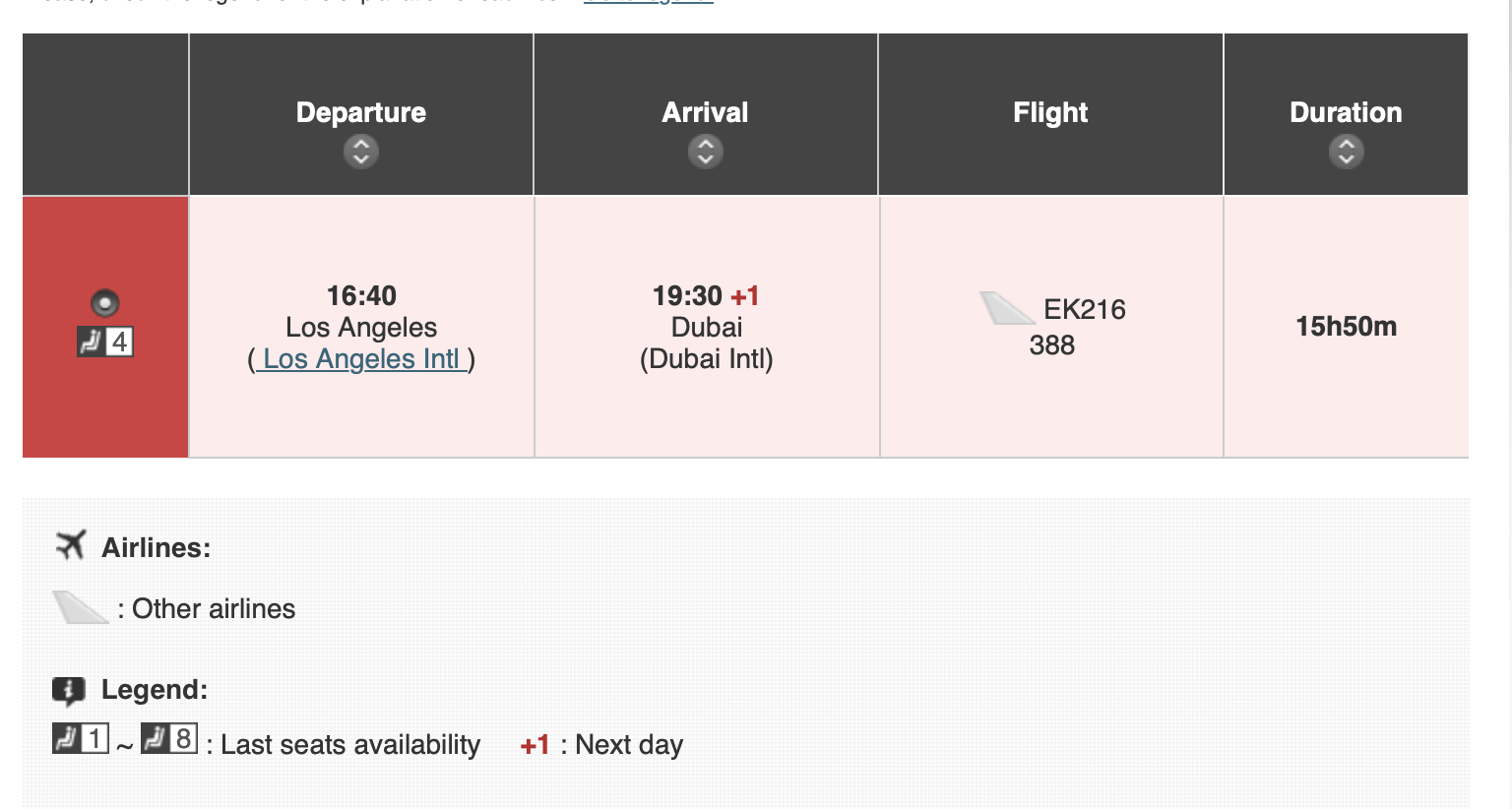Screen dimensions: 1512x809
Task: Click the 4 seats left icon in the flight row
Action: point(105,342)
